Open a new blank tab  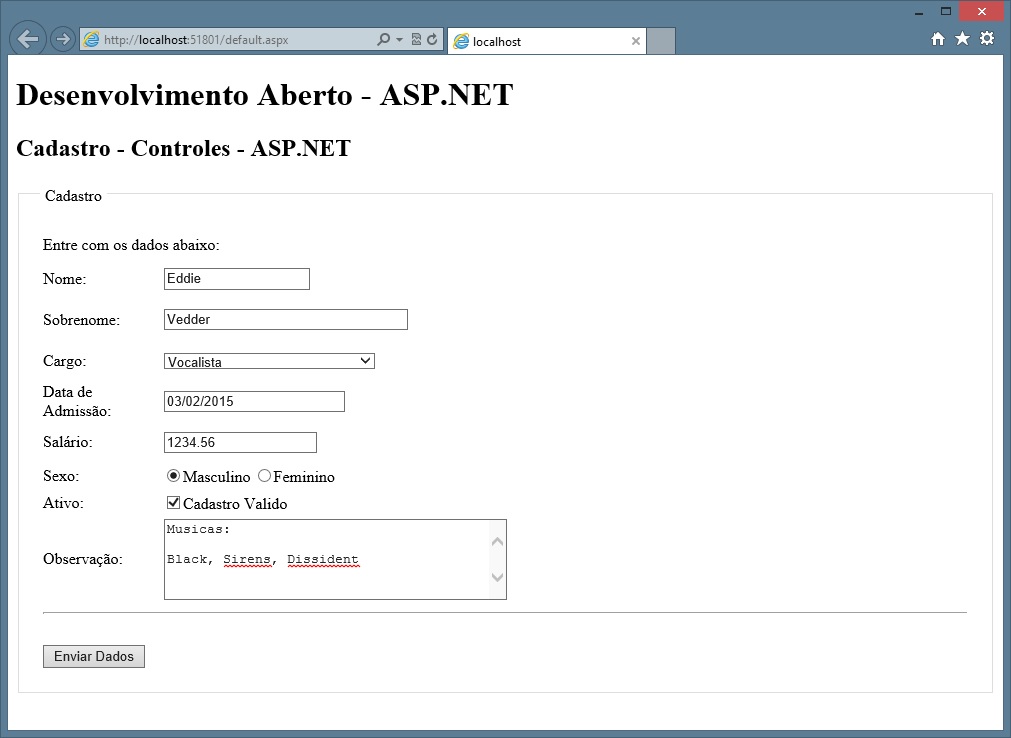tap(661, 42)
